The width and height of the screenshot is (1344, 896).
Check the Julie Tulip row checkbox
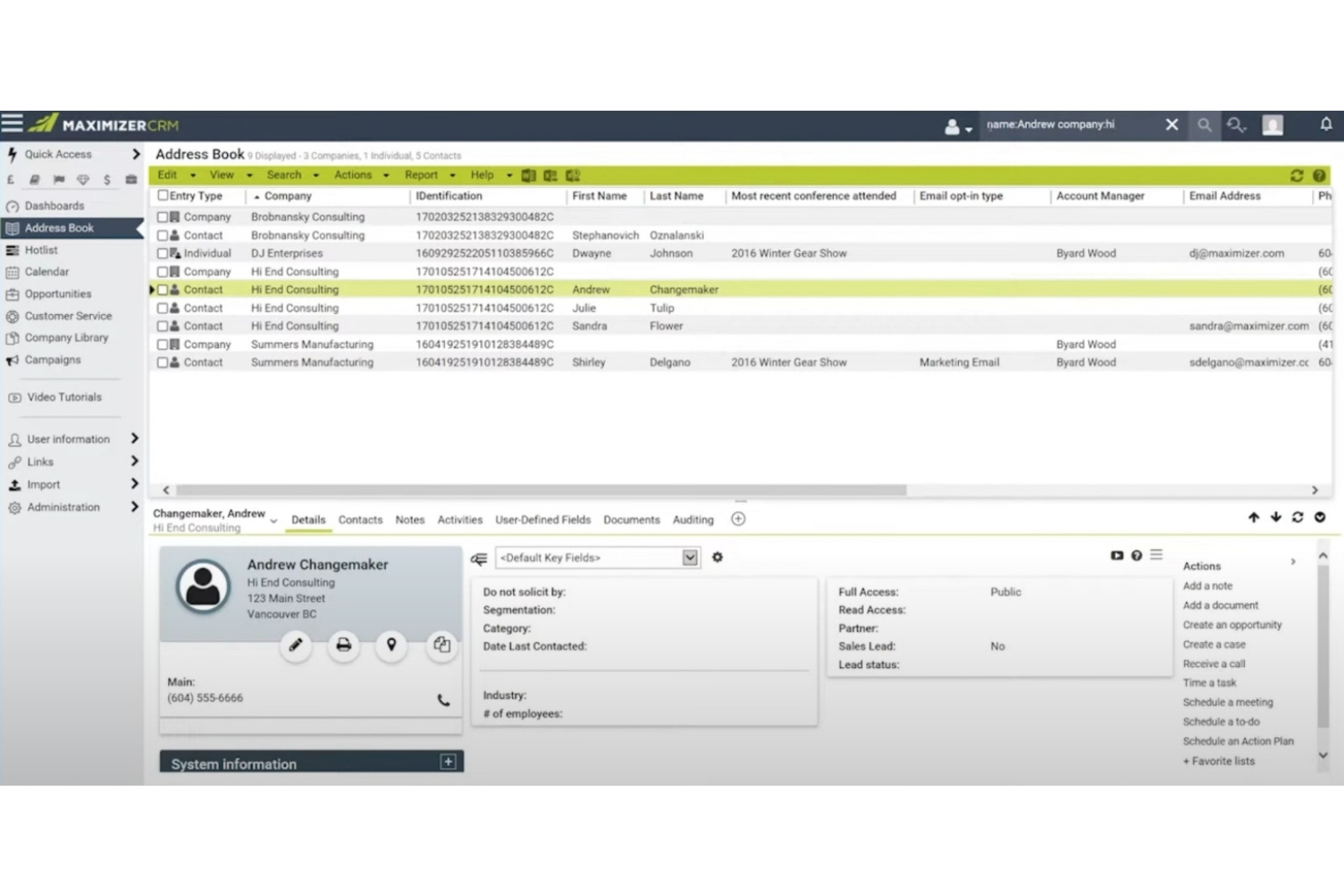(x=163, y=308)
